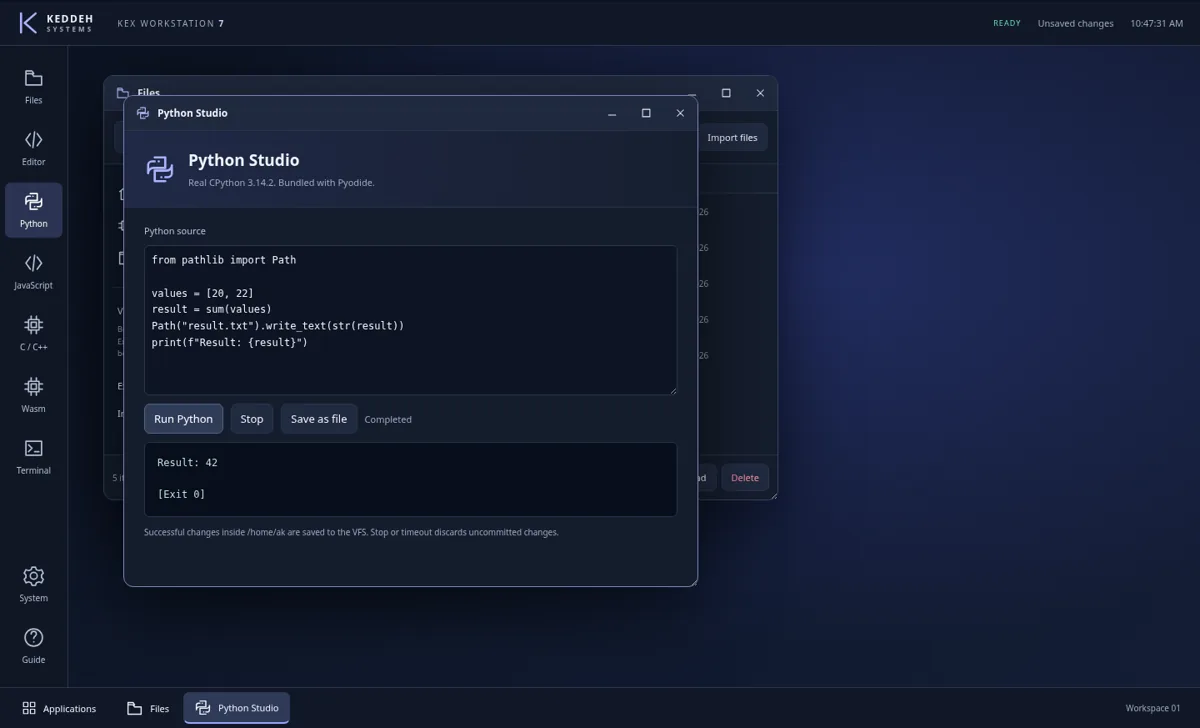
Task: Maximize the Files window
Action: 726,93
